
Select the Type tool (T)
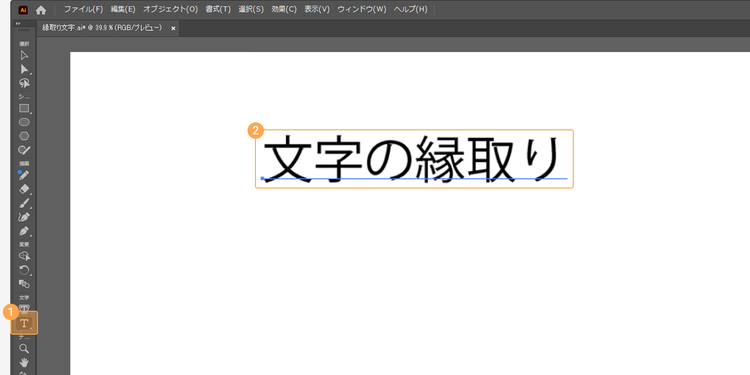24,323
